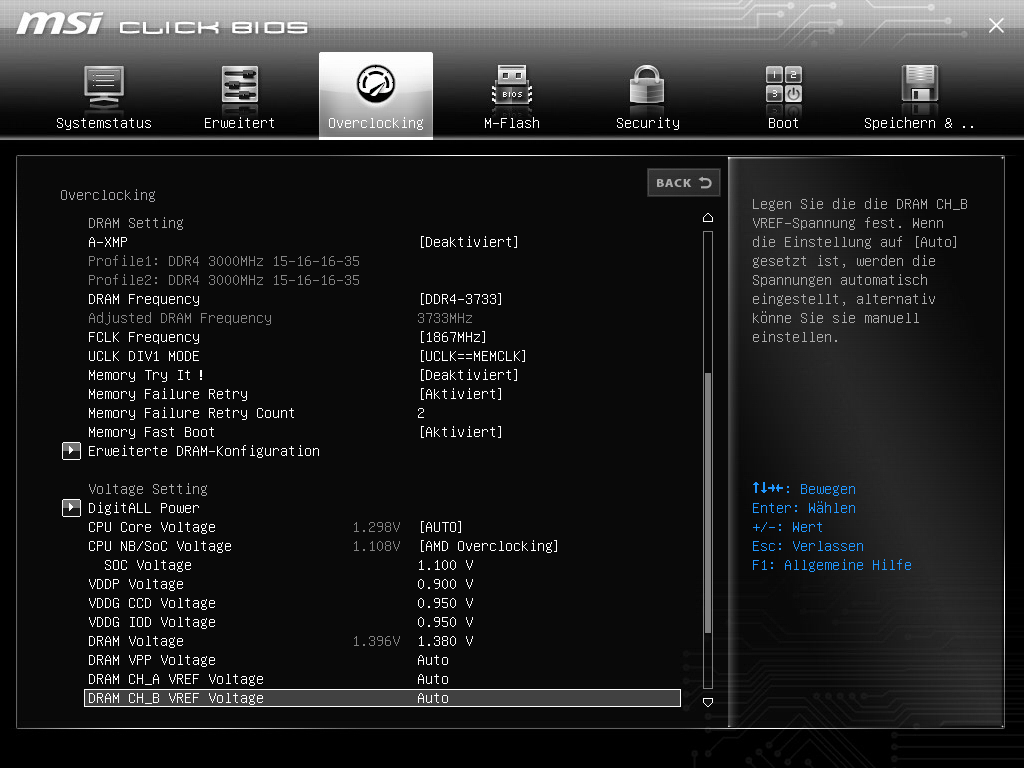Open the Speichern floppy disk icon

[x=920, y=85]
